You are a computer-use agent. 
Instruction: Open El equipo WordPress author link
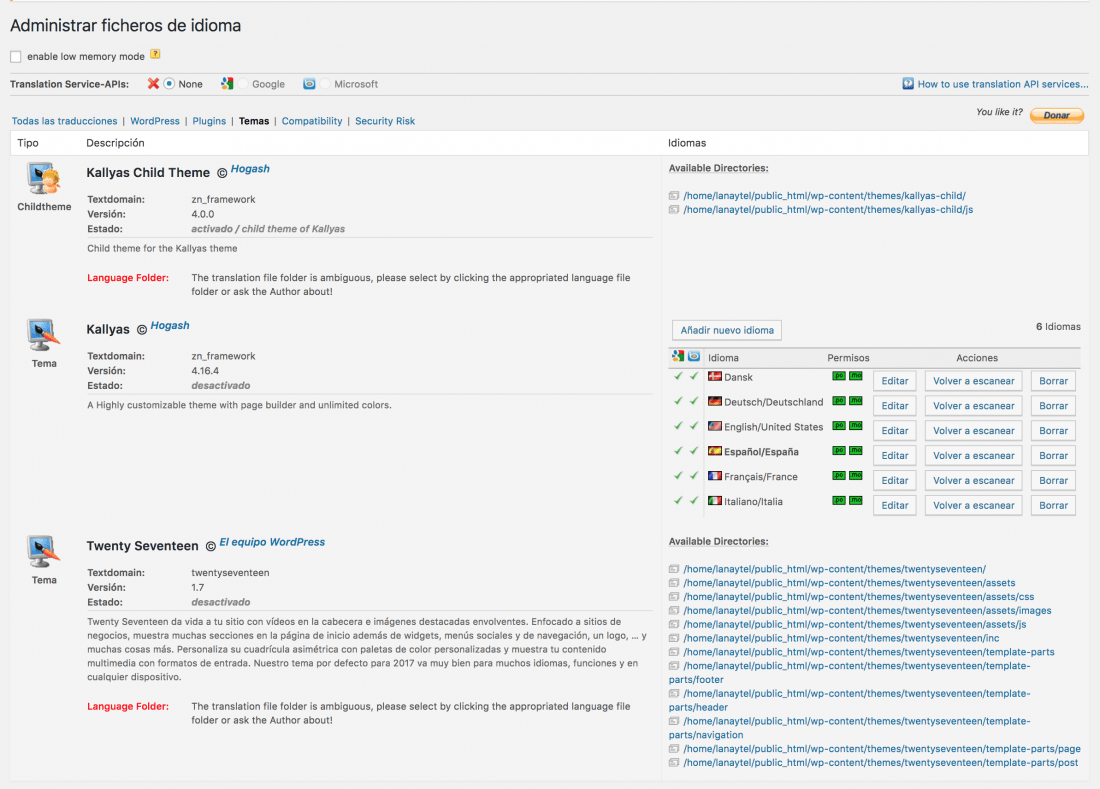[272, 541]
